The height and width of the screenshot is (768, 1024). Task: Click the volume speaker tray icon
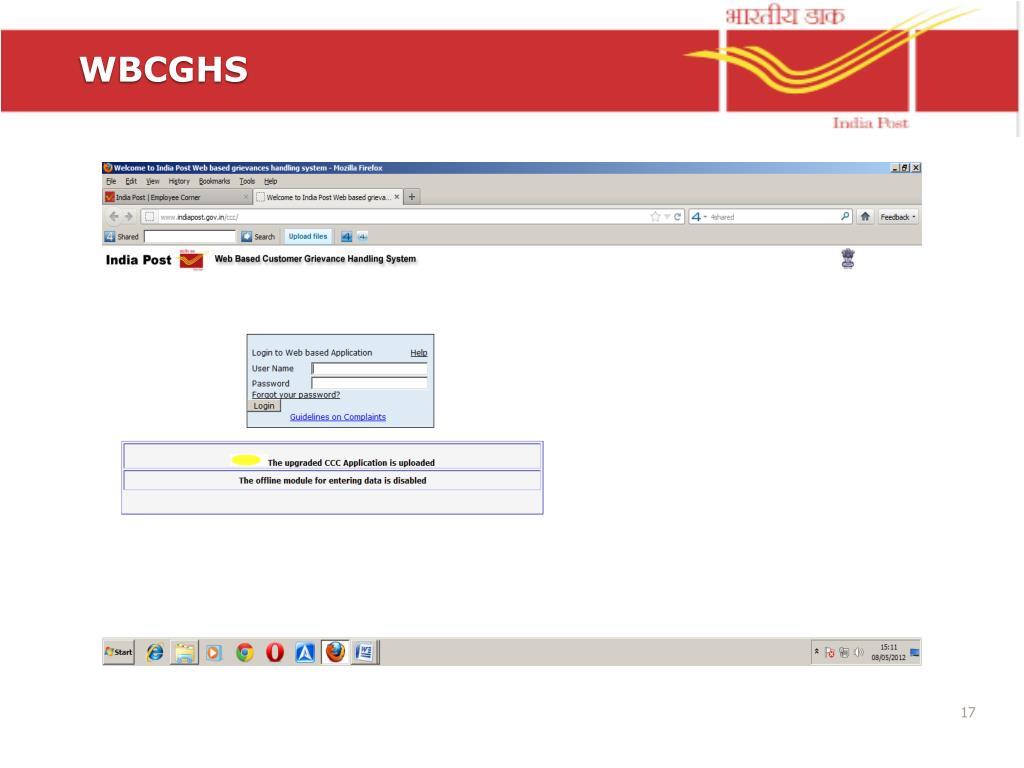(x=859, y=652)
